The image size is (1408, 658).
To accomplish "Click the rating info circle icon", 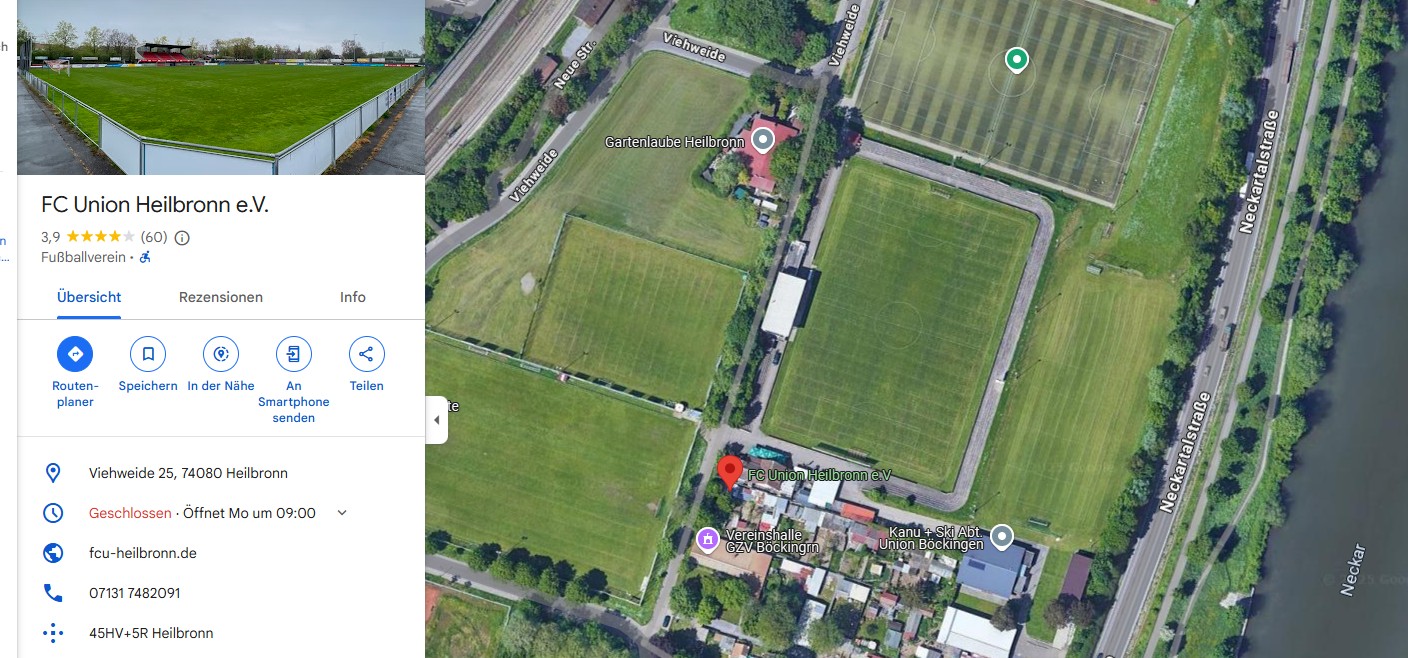I will pyautogui.click(x=182, y=238).
